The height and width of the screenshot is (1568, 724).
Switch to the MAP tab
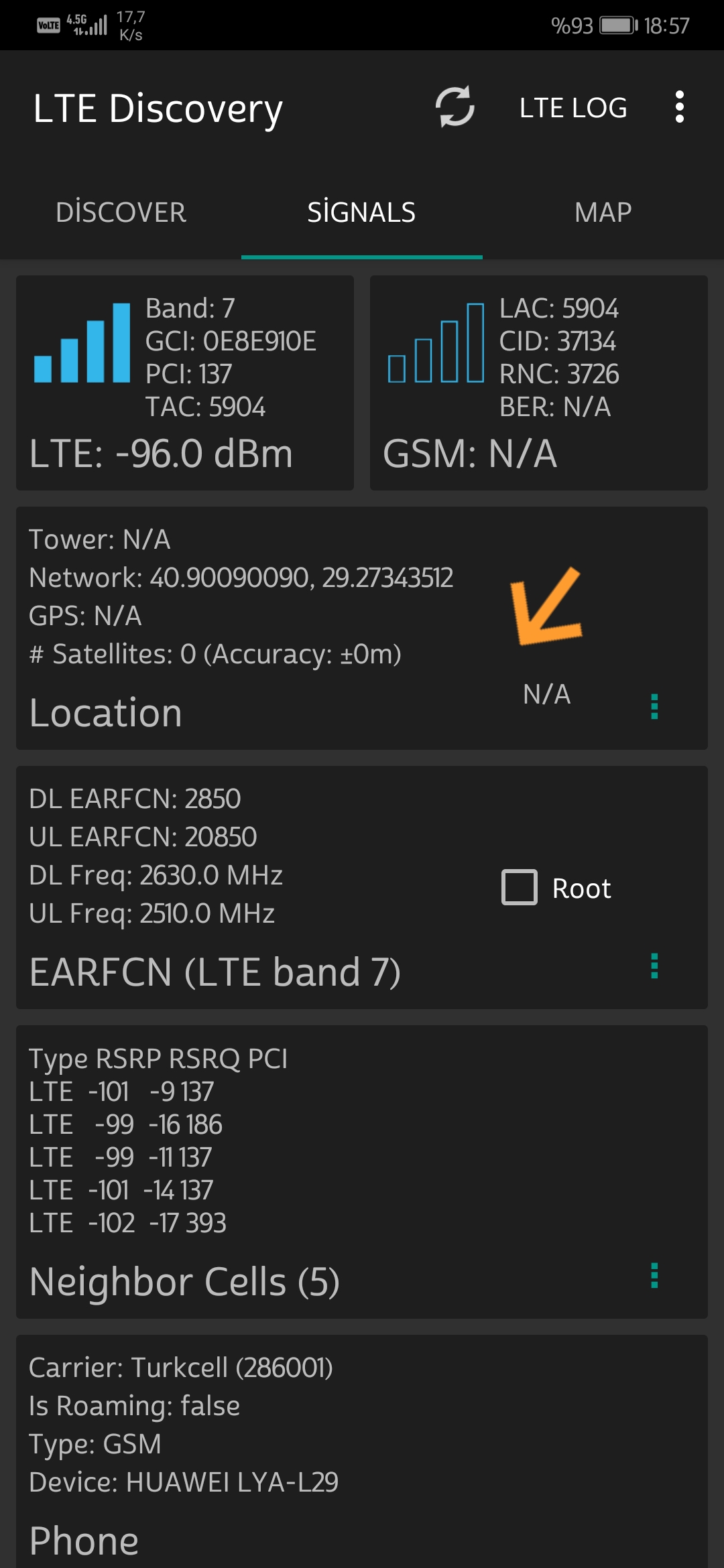[603, 212]
